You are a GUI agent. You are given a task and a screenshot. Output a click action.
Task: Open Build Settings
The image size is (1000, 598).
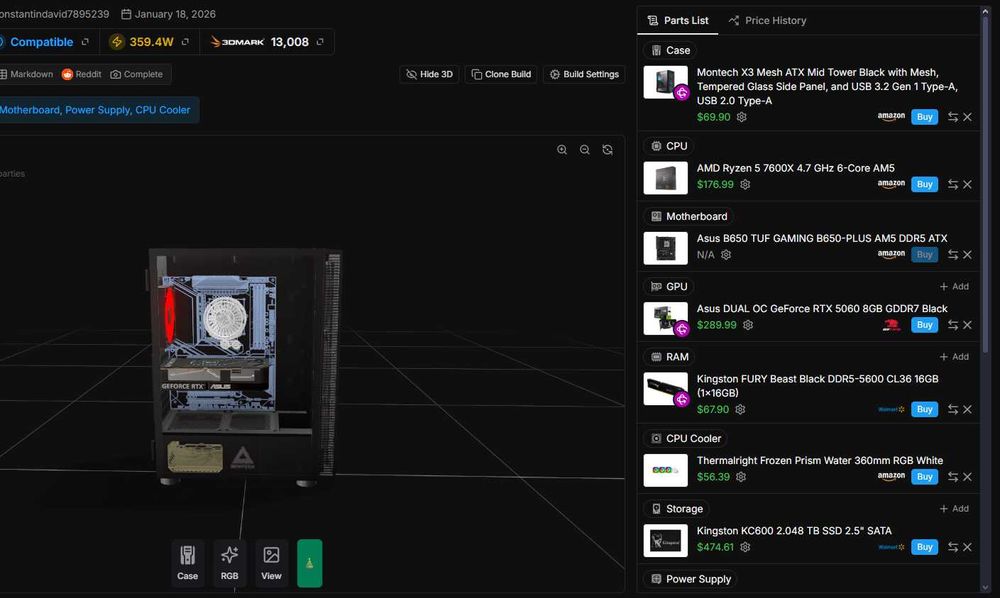click(584, 75)
